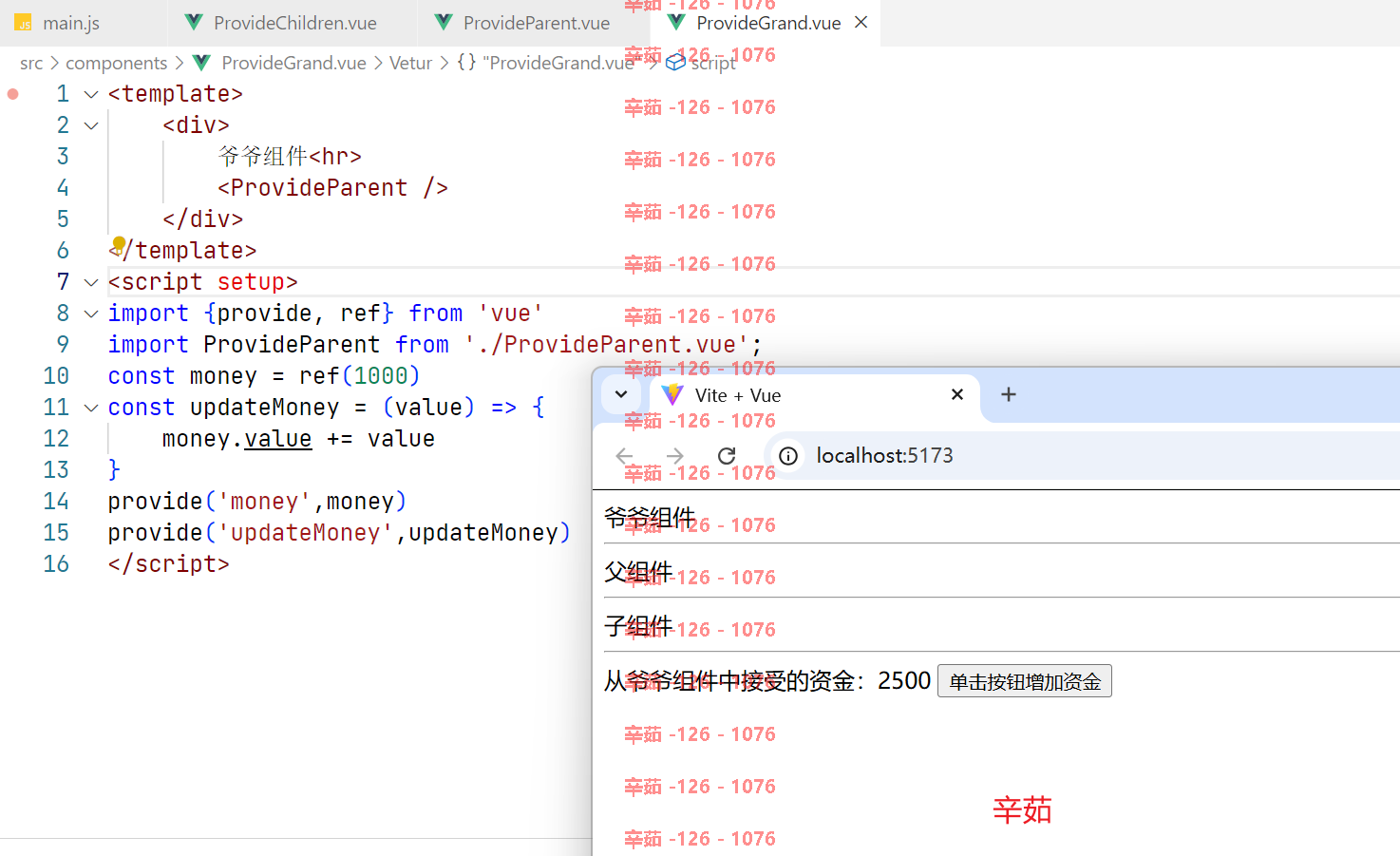This screenshot has height=856, width=1400.
Task: Close the ProvideGrand.vue editor tab
Action: click(861, 22)
